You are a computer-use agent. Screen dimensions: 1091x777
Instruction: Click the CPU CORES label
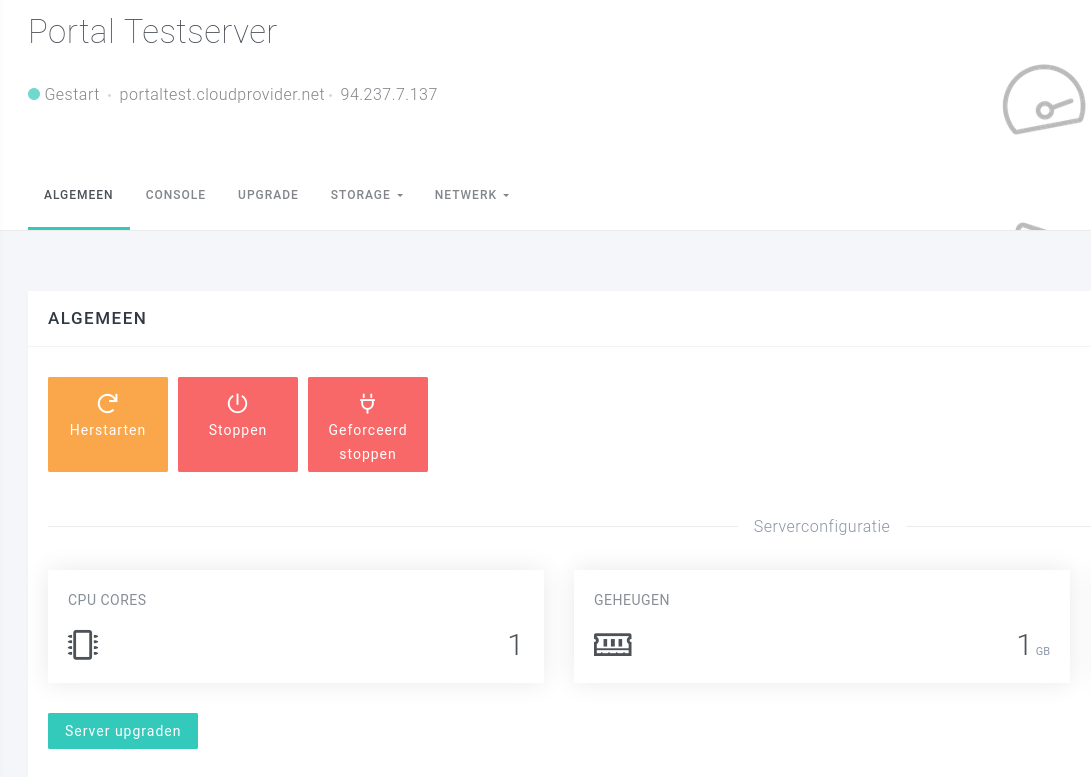click(107, 600)
